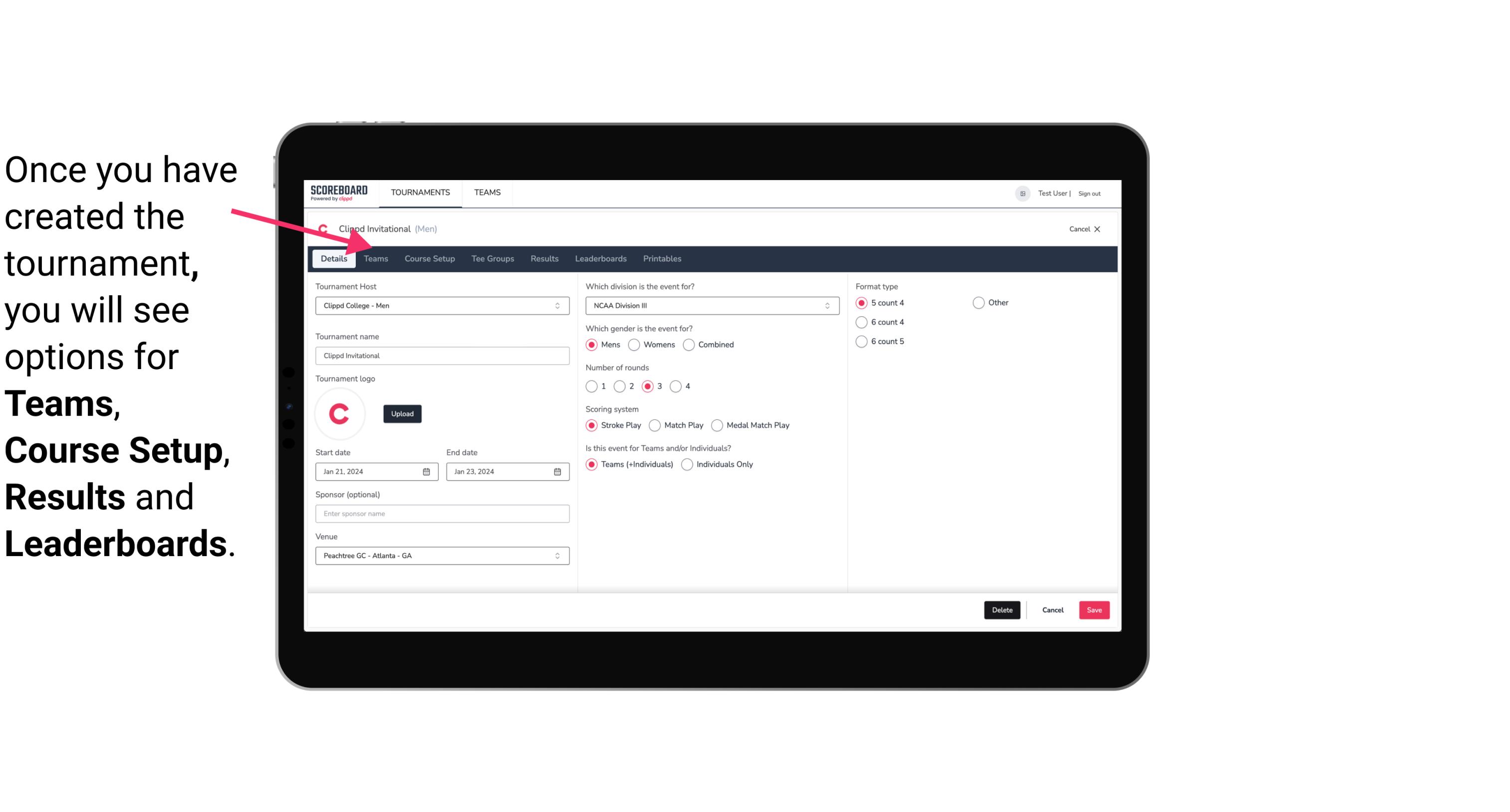
Task: Click the Cancel X close icon
Action: click(x=1096, y=229)
